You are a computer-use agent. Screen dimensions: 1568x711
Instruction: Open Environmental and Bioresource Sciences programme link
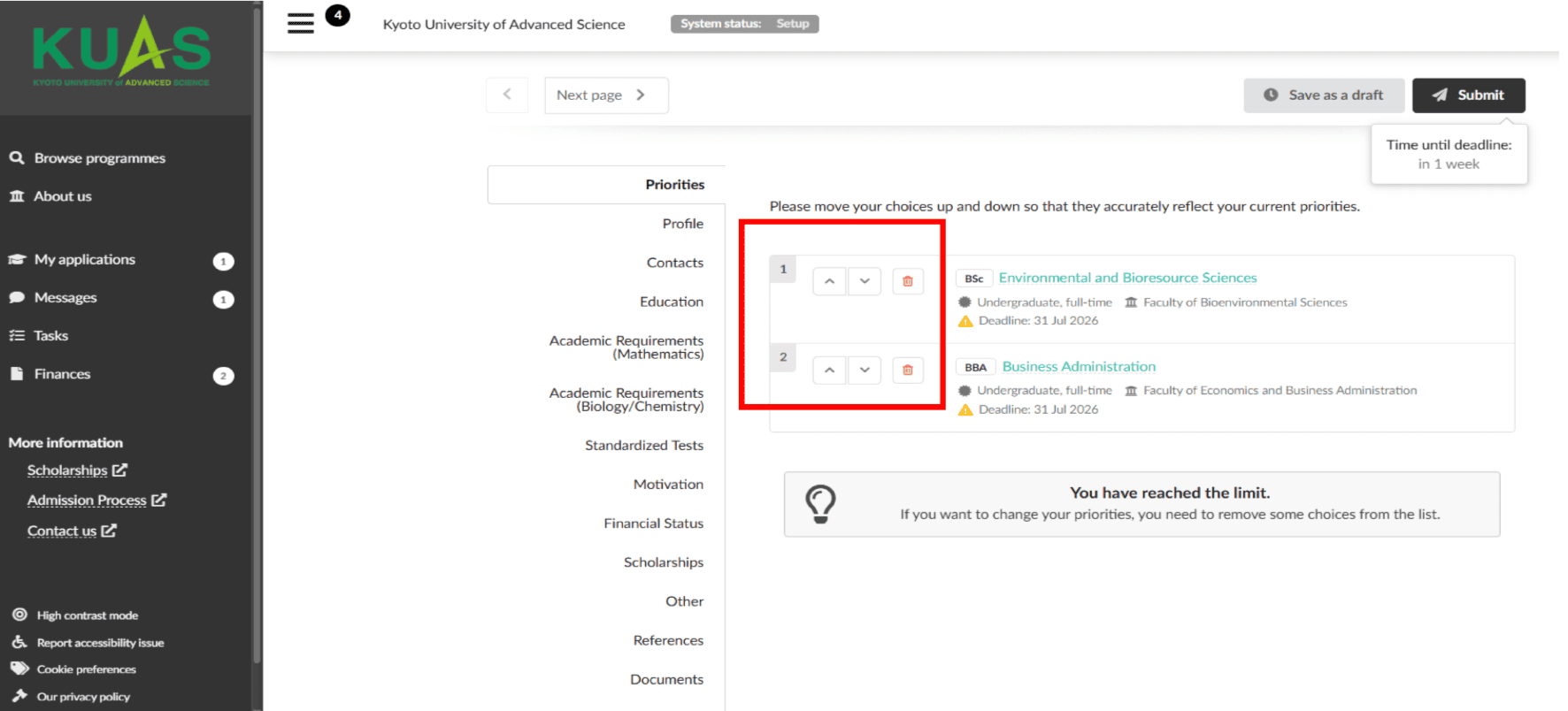(1127, 278)
